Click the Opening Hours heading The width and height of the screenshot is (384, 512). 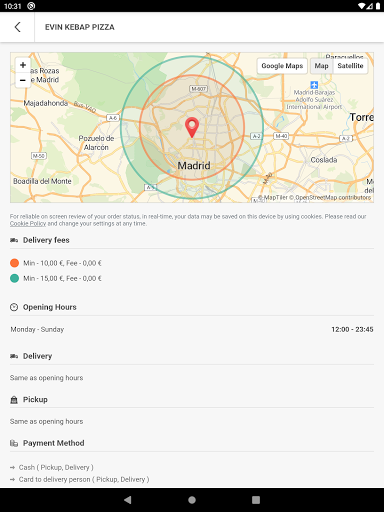[50, 307]
